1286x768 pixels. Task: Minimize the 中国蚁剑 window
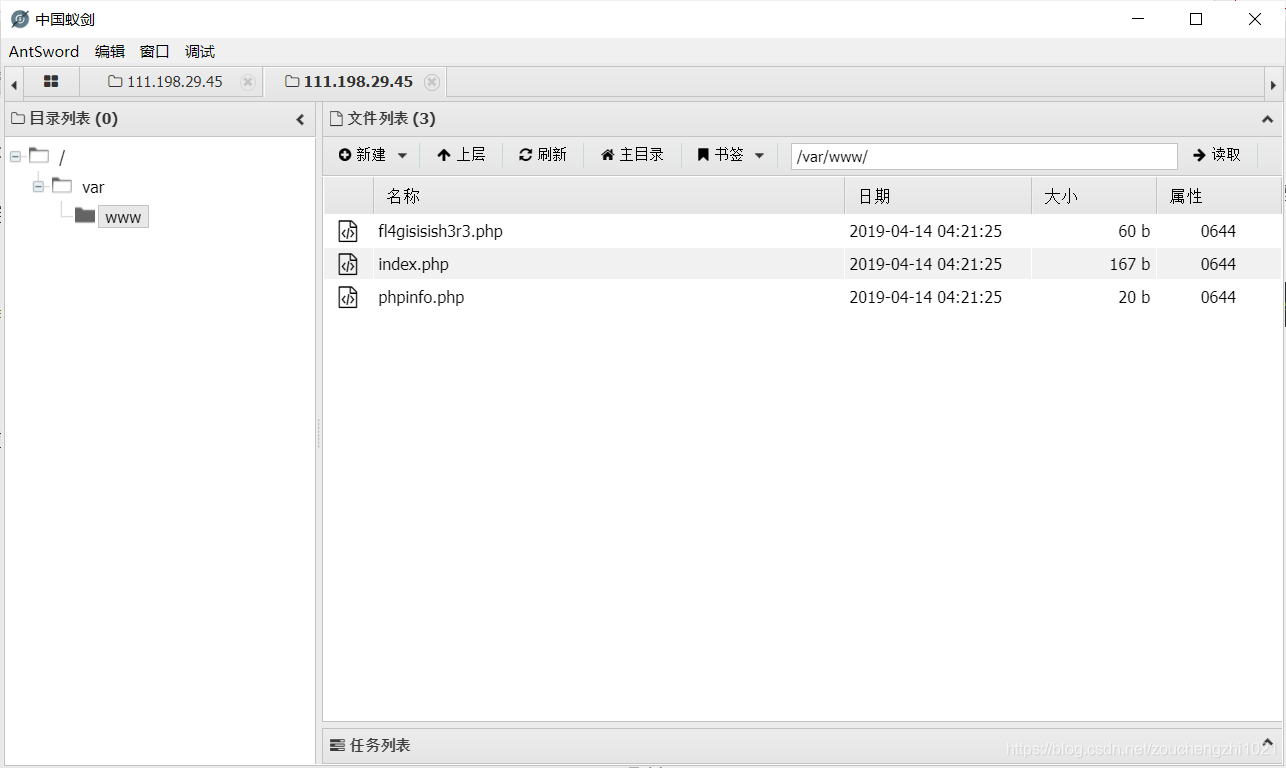coord(1137,19)
